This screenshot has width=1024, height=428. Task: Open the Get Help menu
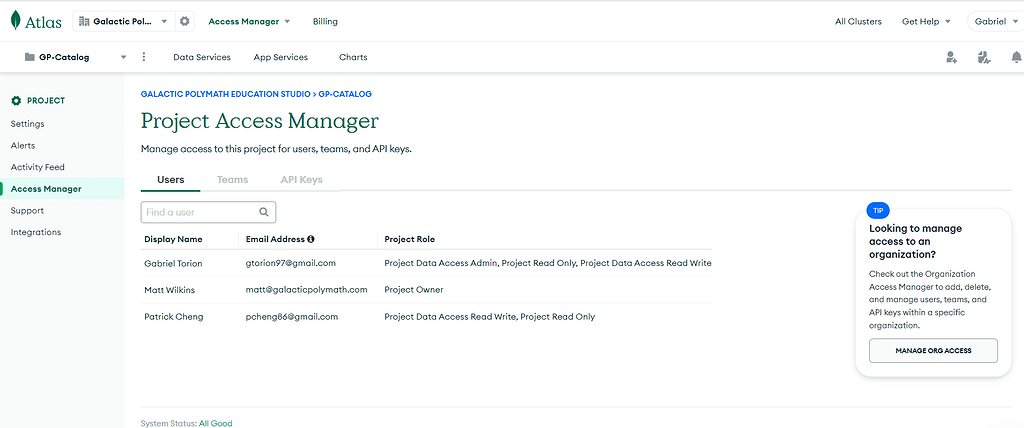(925, 21)
